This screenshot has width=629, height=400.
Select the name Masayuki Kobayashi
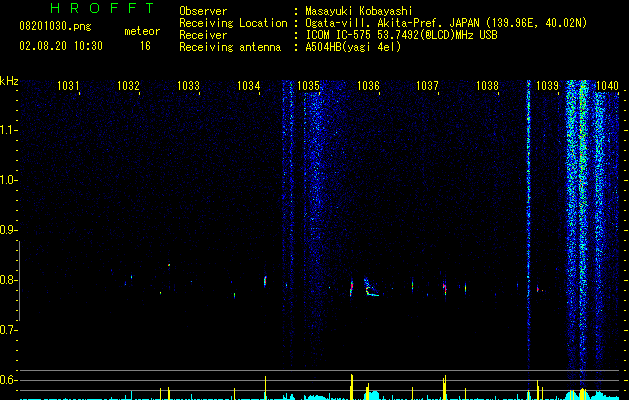tap(359, 11)
